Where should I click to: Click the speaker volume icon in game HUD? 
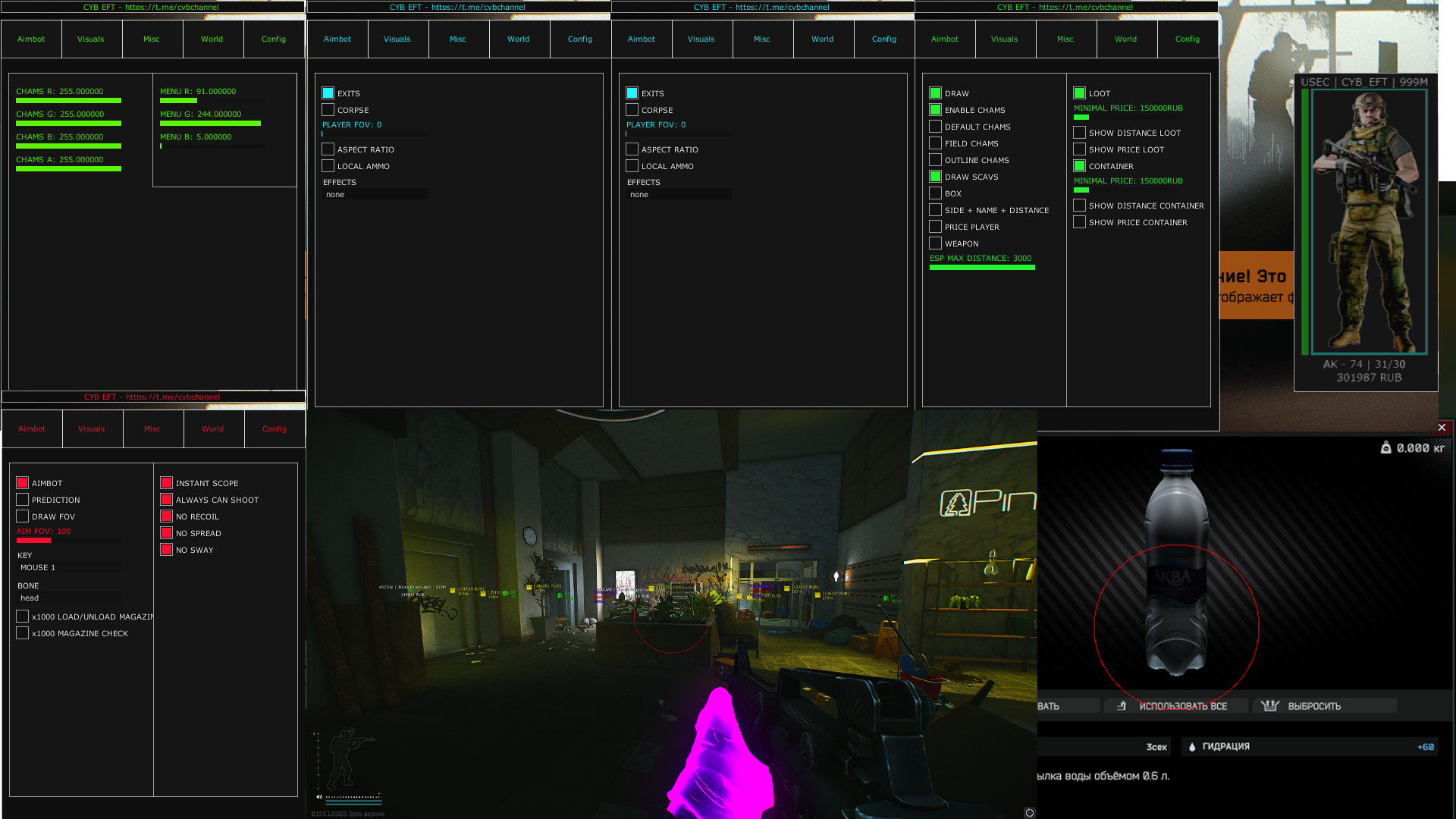point(319,797)
